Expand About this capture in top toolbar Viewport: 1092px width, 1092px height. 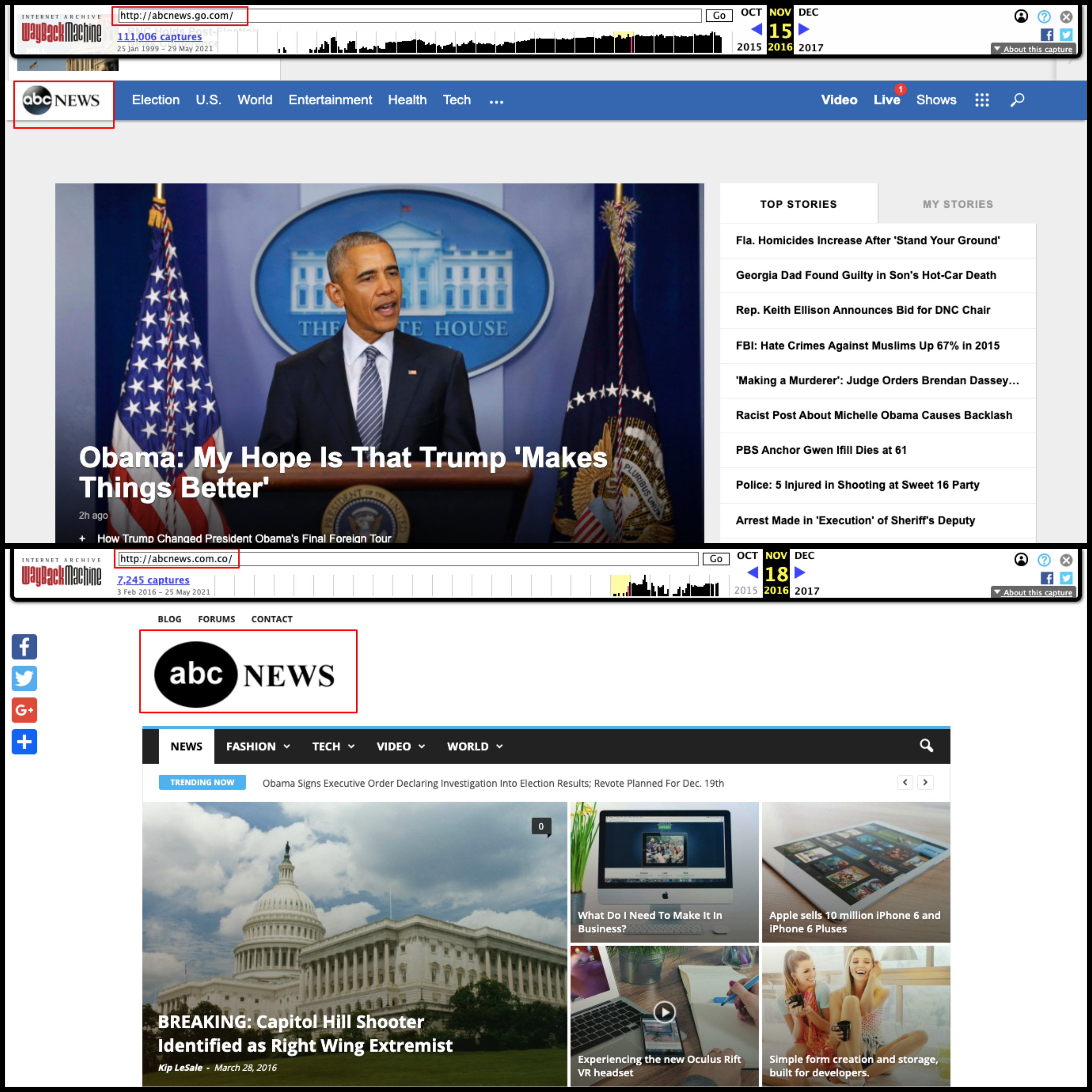click(1033, 49)
